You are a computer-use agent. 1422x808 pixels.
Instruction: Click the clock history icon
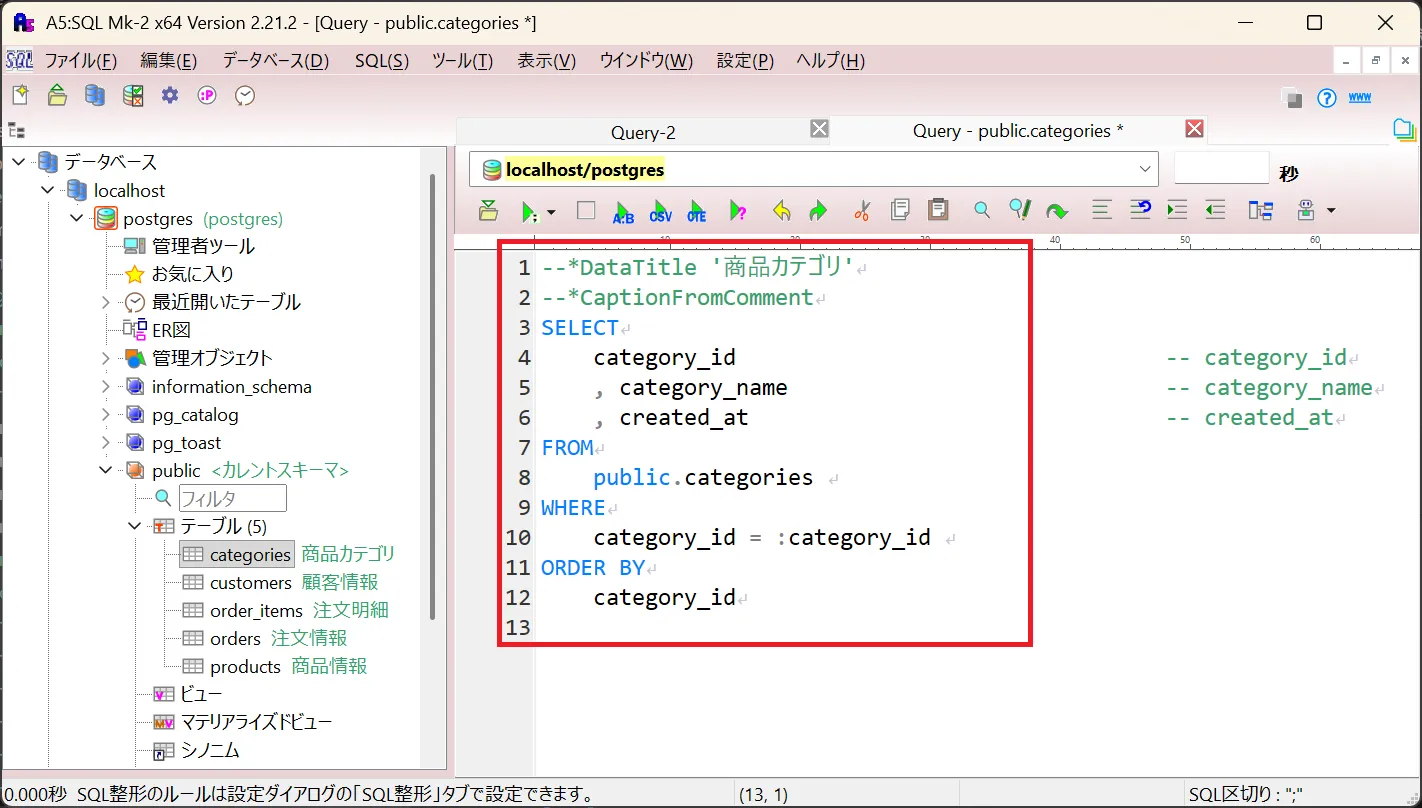coord(245,95)
